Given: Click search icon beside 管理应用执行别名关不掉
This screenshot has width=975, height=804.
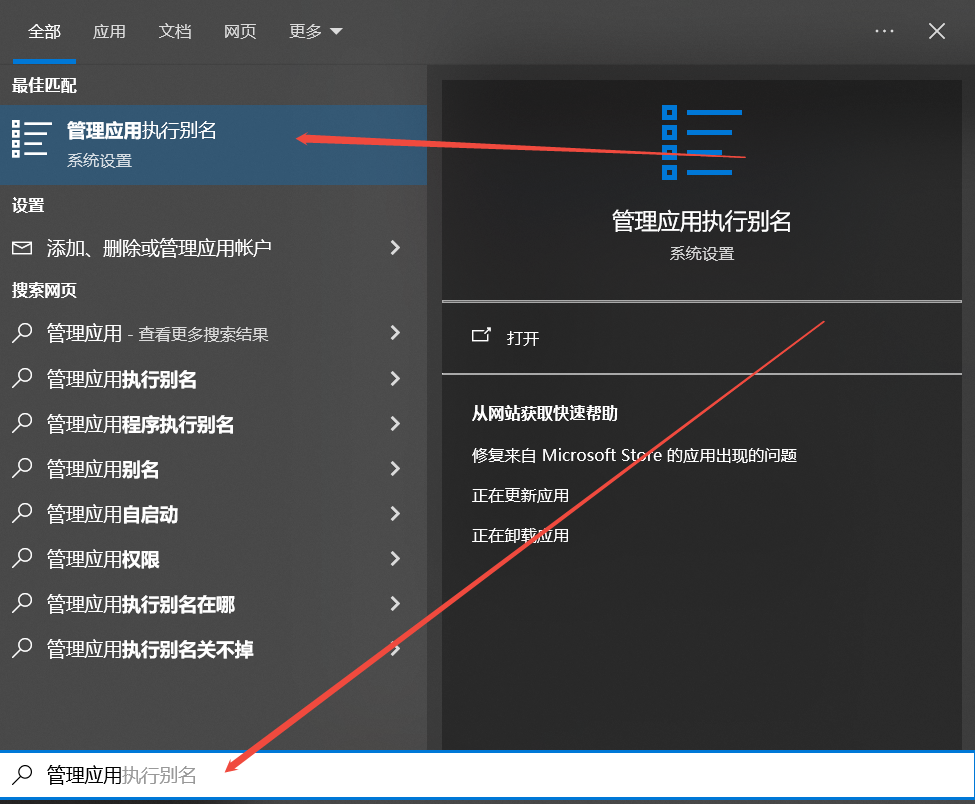Looking at the screenshot, I should tap(22, 648).
